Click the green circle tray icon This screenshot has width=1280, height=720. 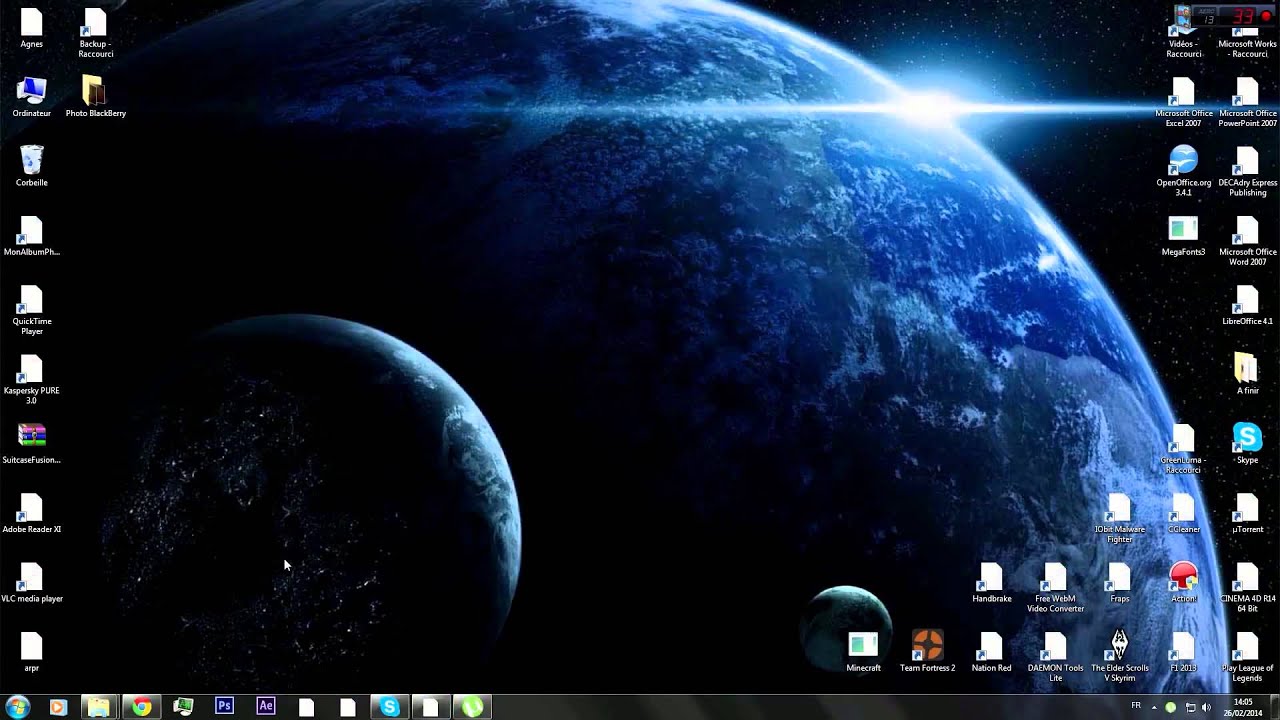1171,707
